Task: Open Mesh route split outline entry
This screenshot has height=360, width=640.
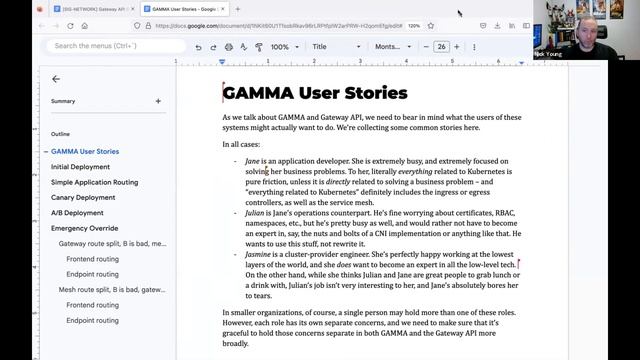Action: tap(112, 290)
